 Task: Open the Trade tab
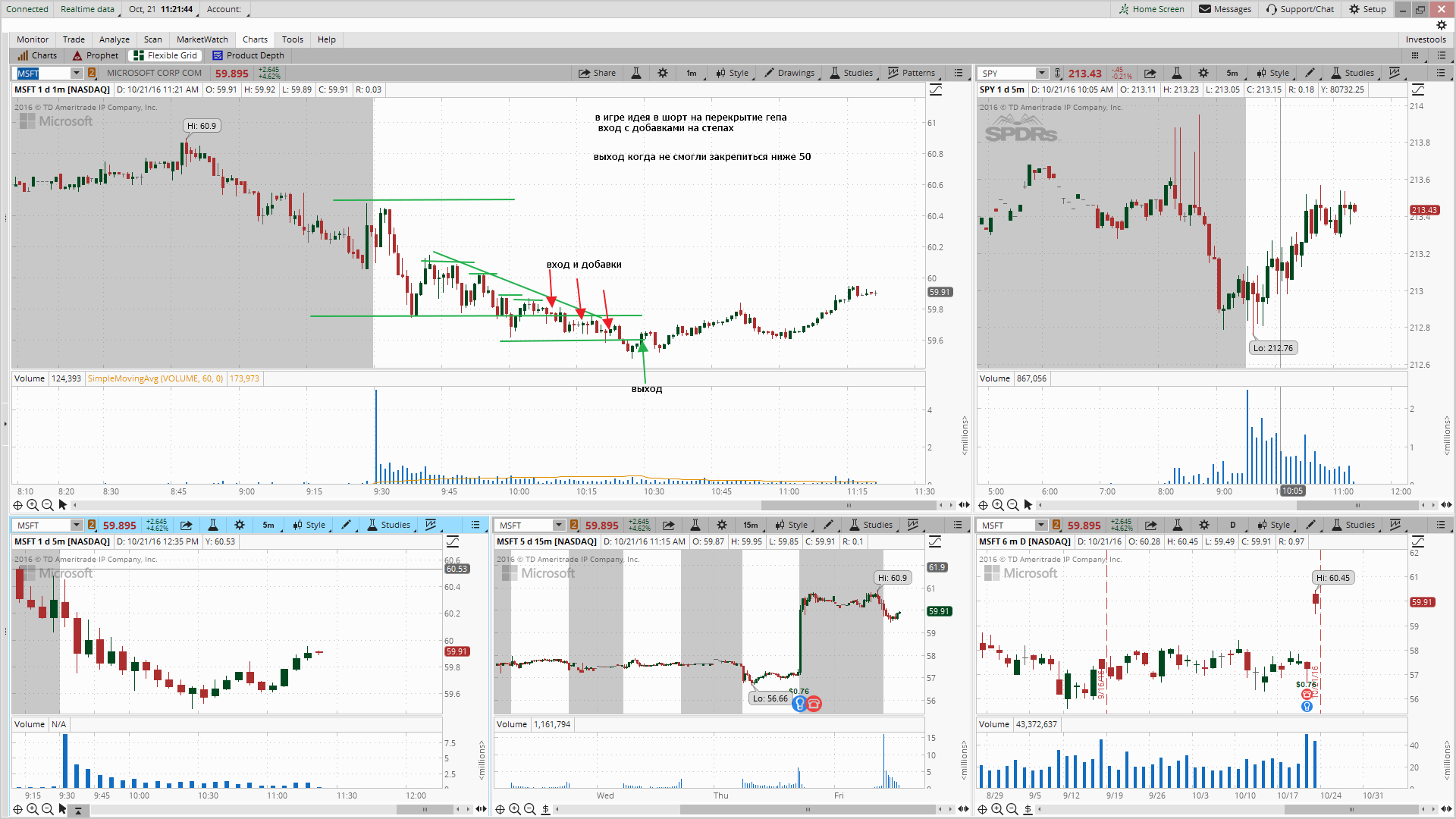coord(74,39)
